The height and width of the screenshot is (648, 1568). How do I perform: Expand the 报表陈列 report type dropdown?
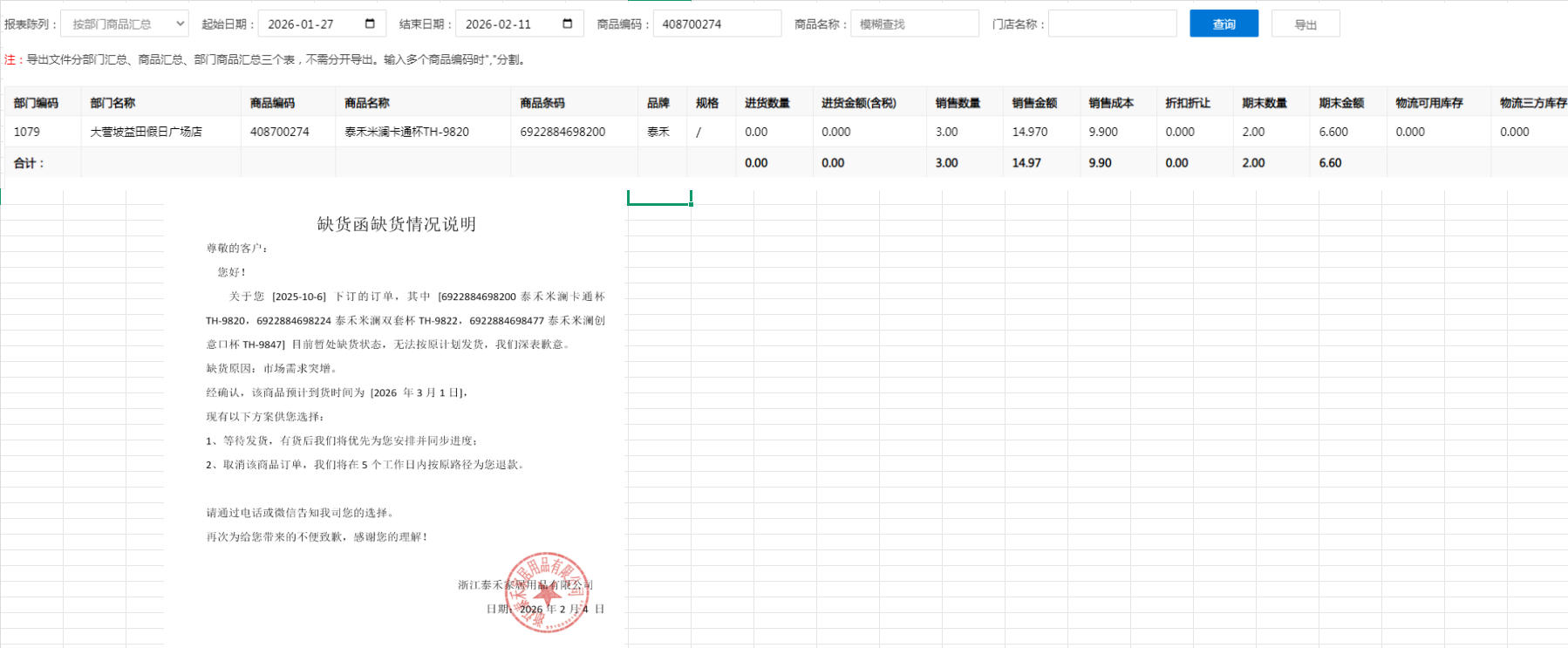(x=125, y=24)
